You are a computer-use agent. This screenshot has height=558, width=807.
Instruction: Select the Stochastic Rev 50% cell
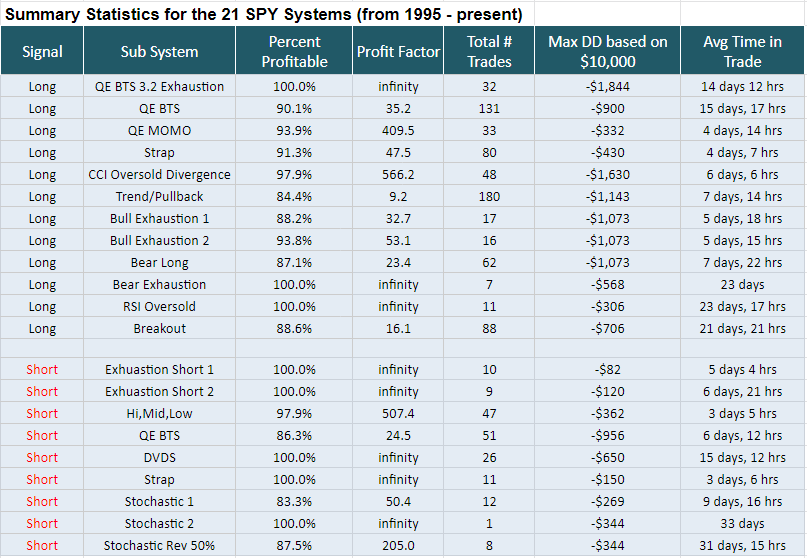pos(159,545)
